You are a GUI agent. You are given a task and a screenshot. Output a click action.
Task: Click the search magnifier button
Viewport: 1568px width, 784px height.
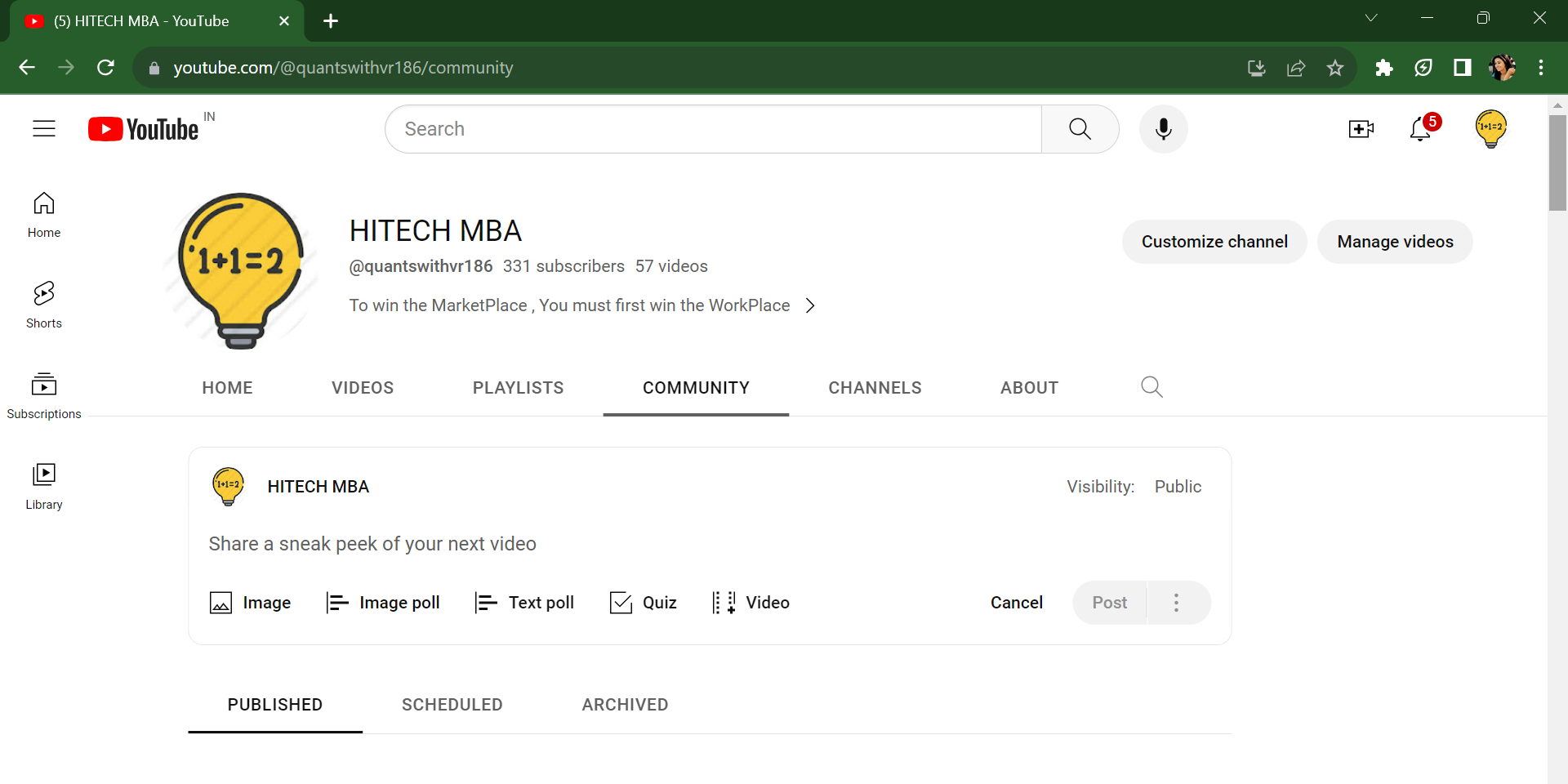point(1080,129)
